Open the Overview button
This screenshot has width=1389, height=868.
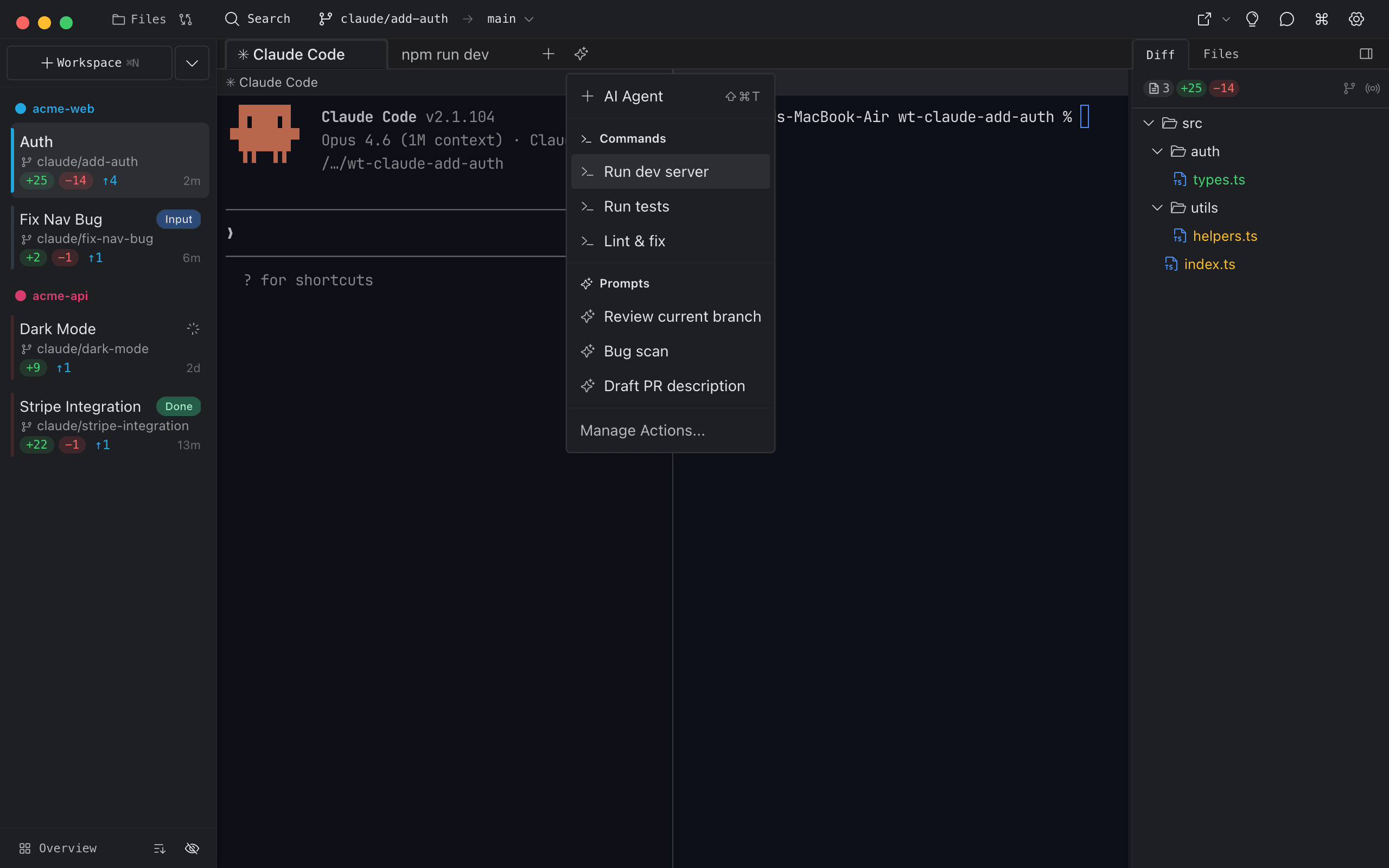coord(58,848)
